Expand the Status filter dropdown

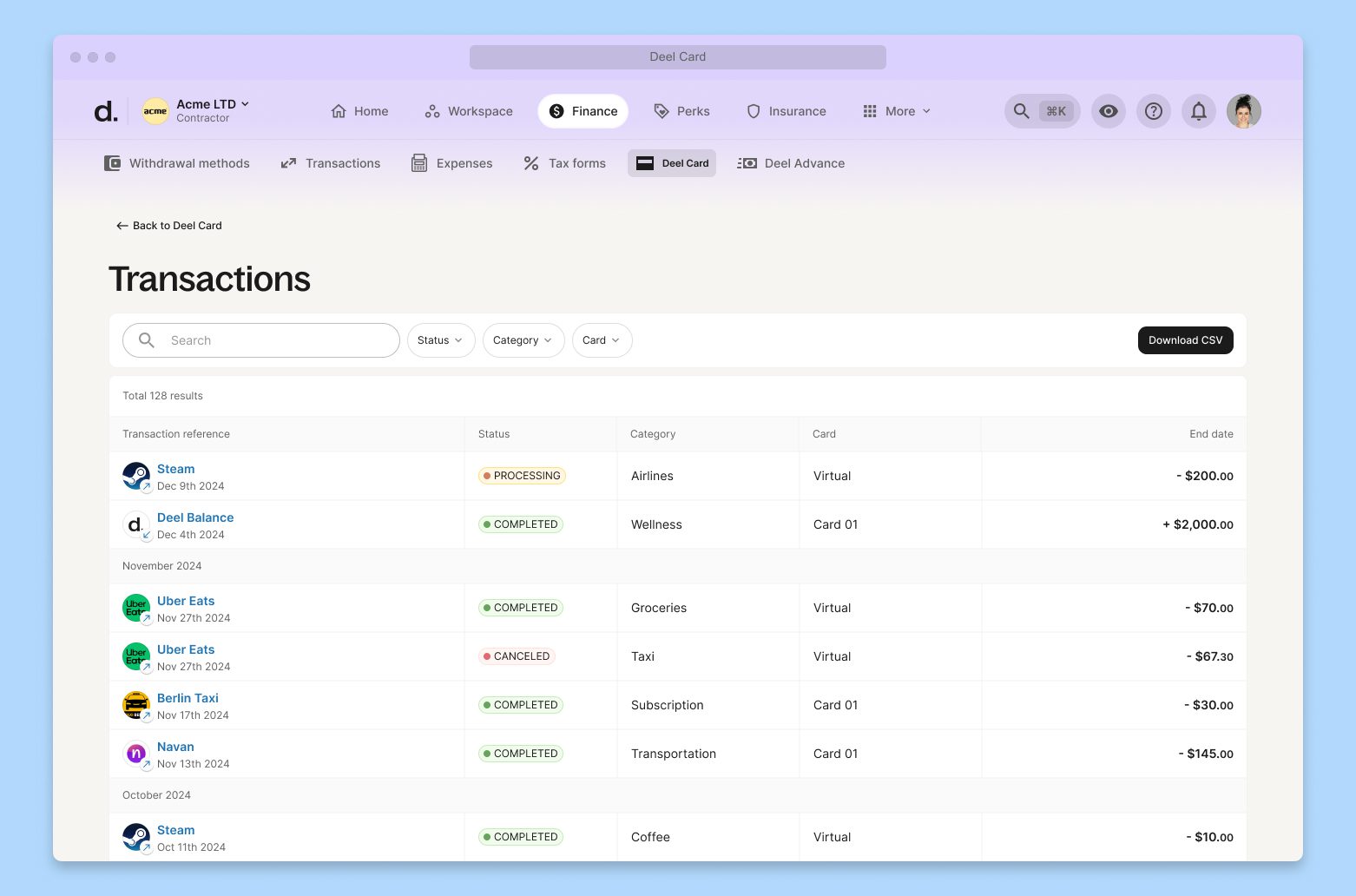(440, 340)
